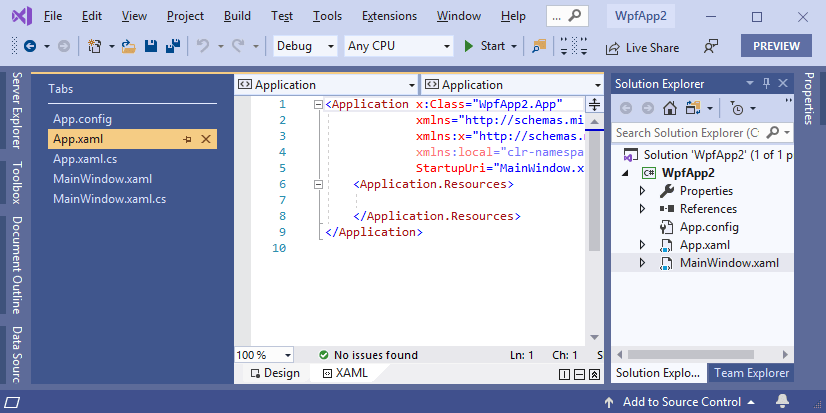Click the Navigate Backward arrow icon

29,46
